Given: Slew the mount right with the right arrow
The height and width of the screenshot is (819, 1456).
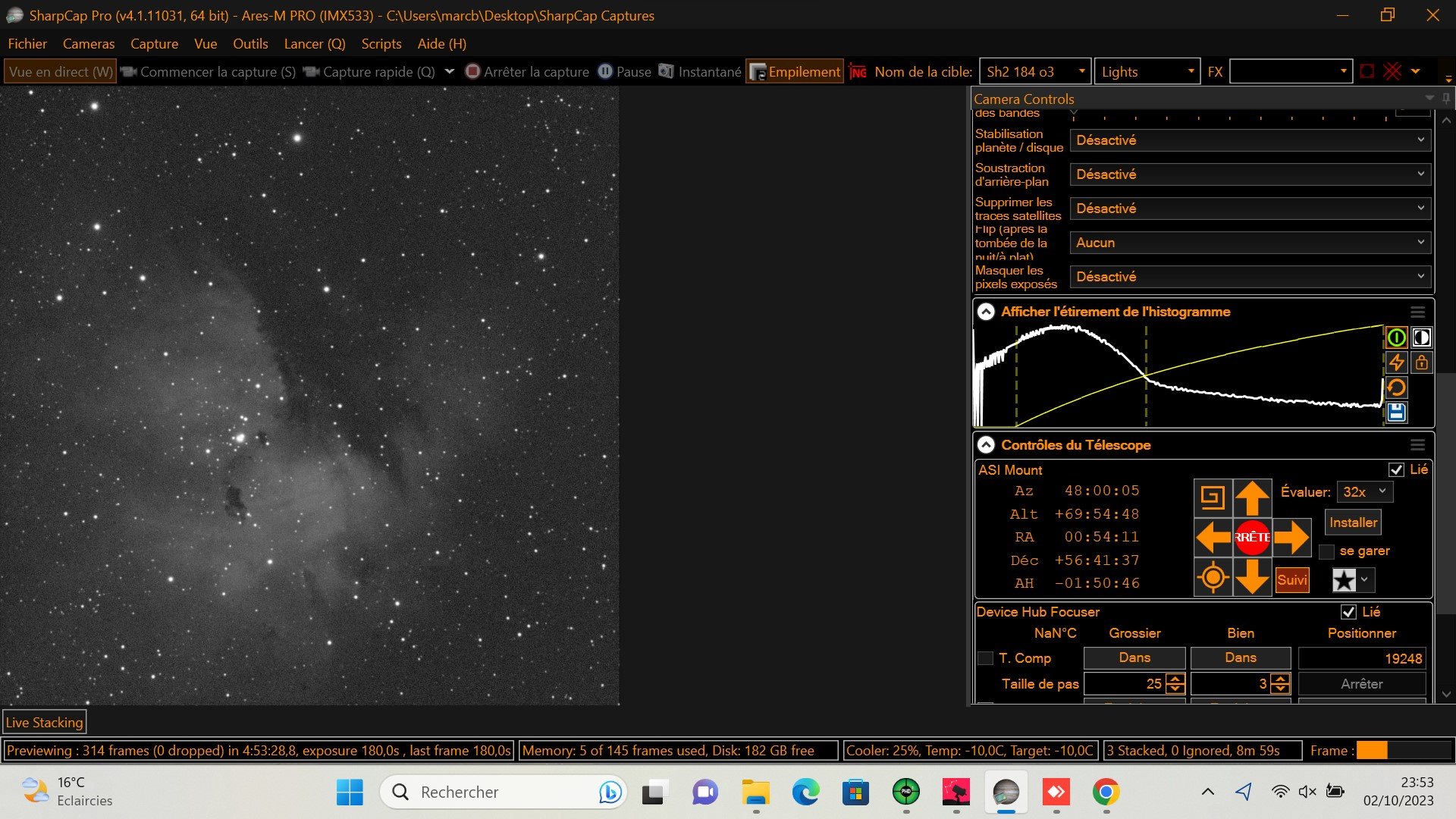Looking at the screenshot, I should tap(1291, 538).
